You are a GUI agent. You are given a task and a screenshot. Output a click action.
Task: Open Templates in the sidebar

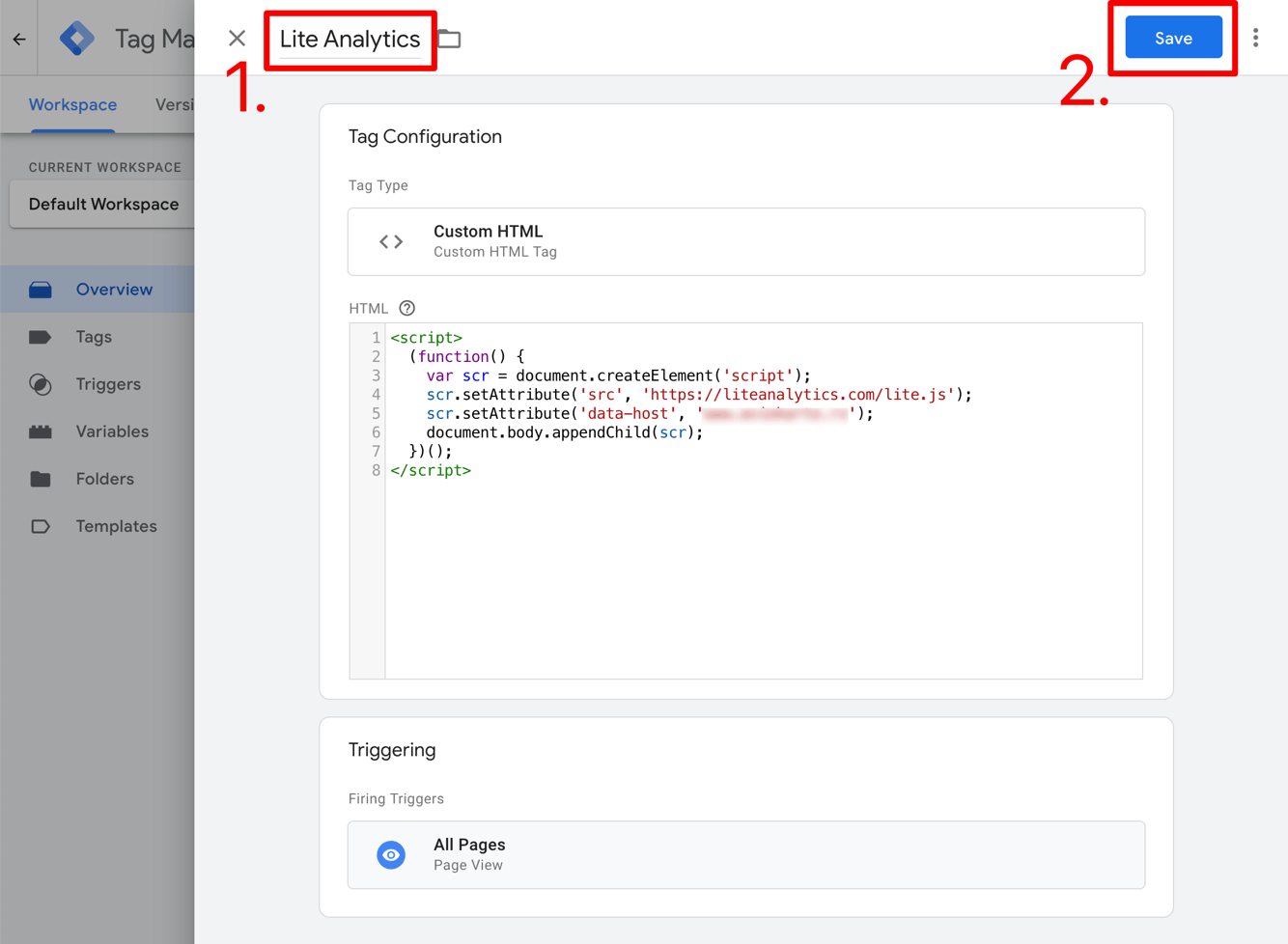[116, 526]
